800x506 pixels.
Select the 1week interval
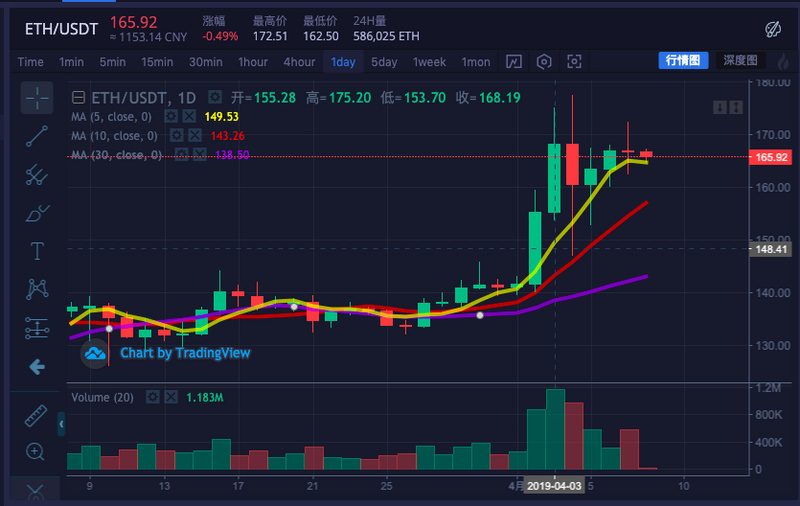[429, 62]
